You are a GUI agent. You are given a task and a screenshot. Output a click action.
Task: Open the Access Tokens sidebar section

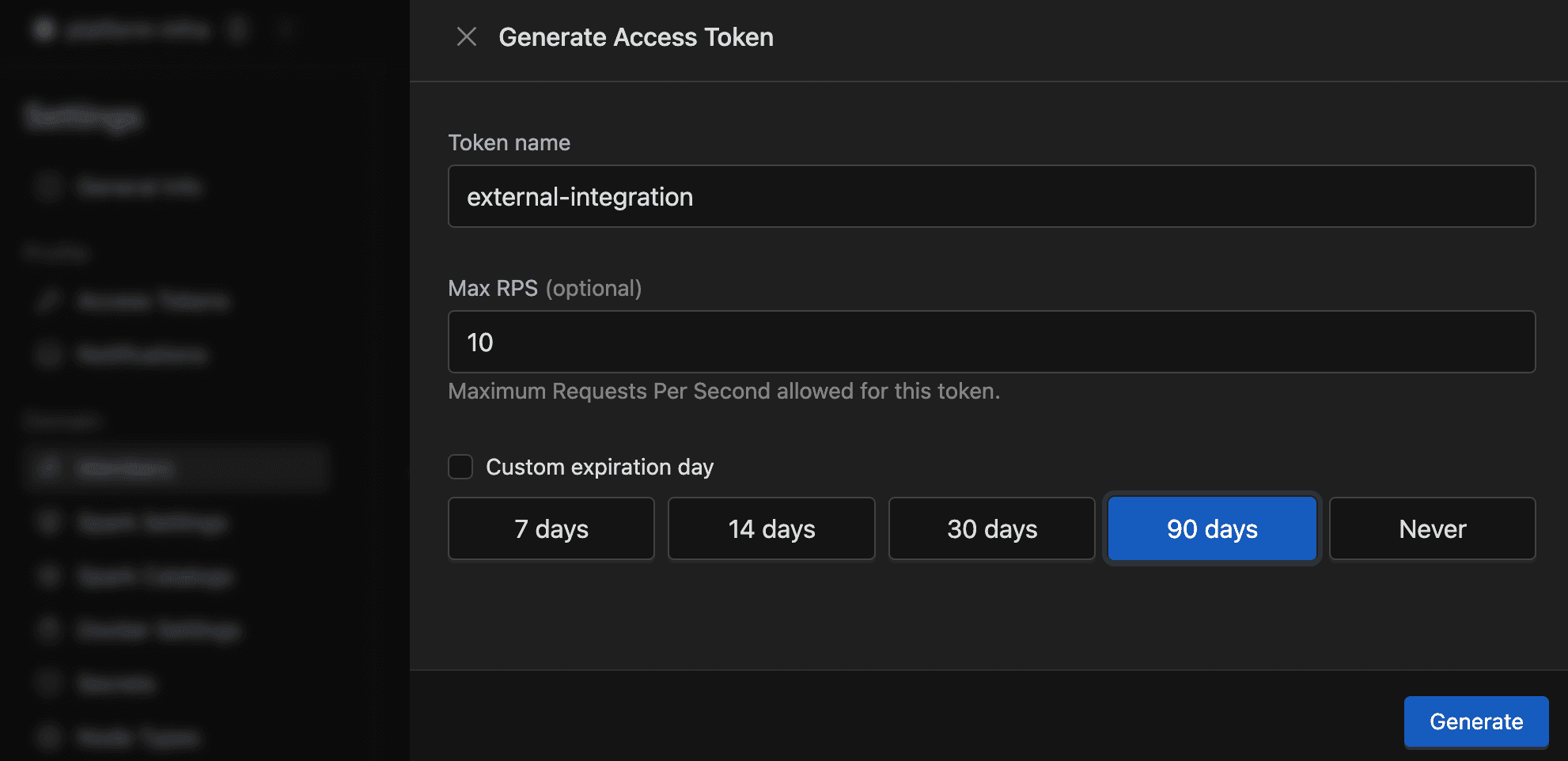[x=154, y=301]
